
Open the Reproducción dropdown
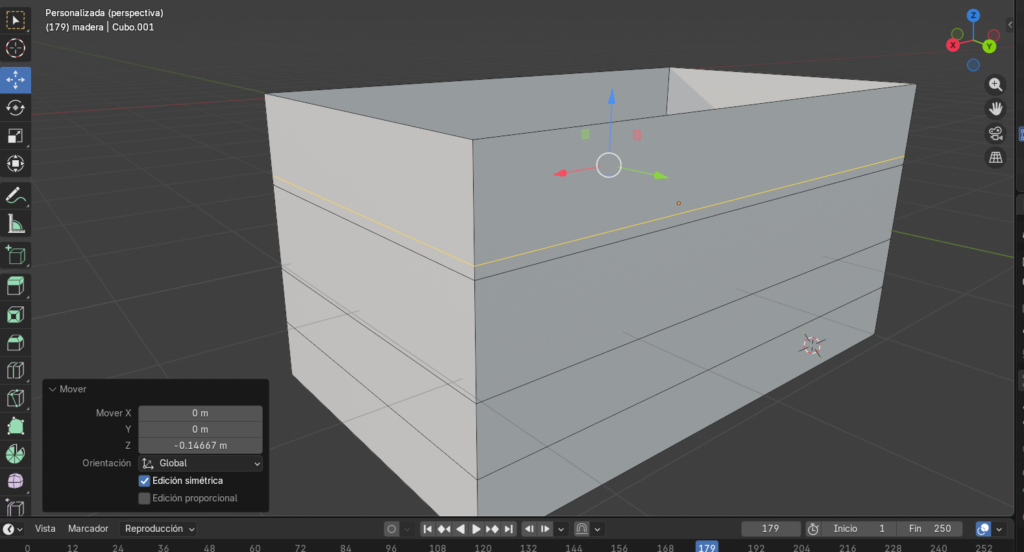160,529
